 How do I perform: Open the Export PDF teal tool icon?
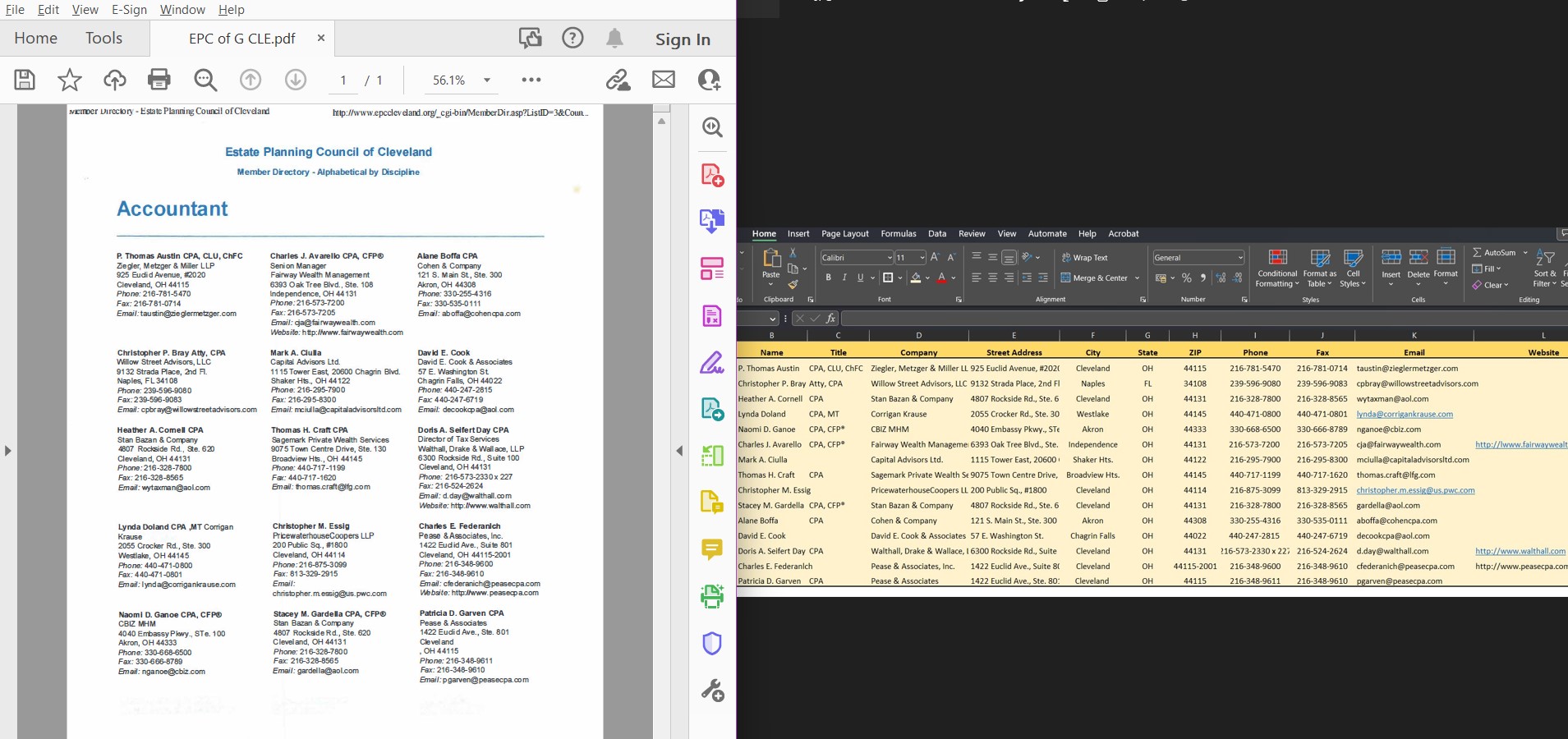(x=712, y=409)
